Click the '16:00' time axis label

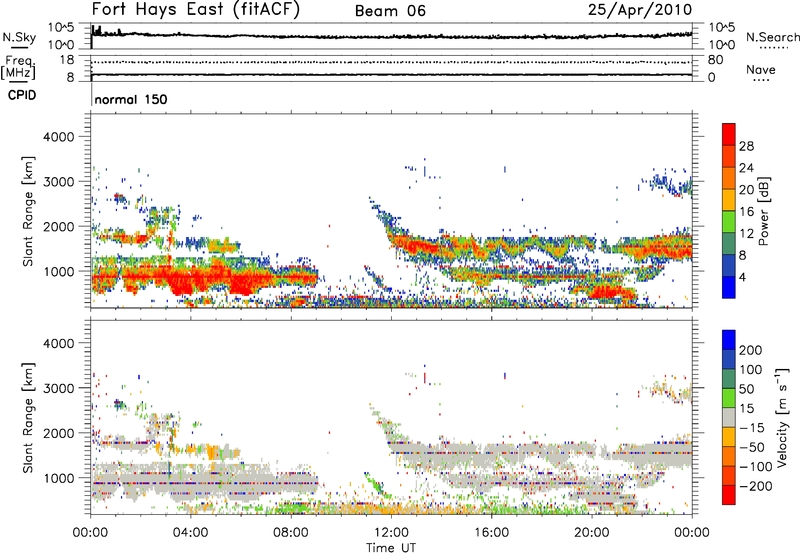[x=491, y=533]
